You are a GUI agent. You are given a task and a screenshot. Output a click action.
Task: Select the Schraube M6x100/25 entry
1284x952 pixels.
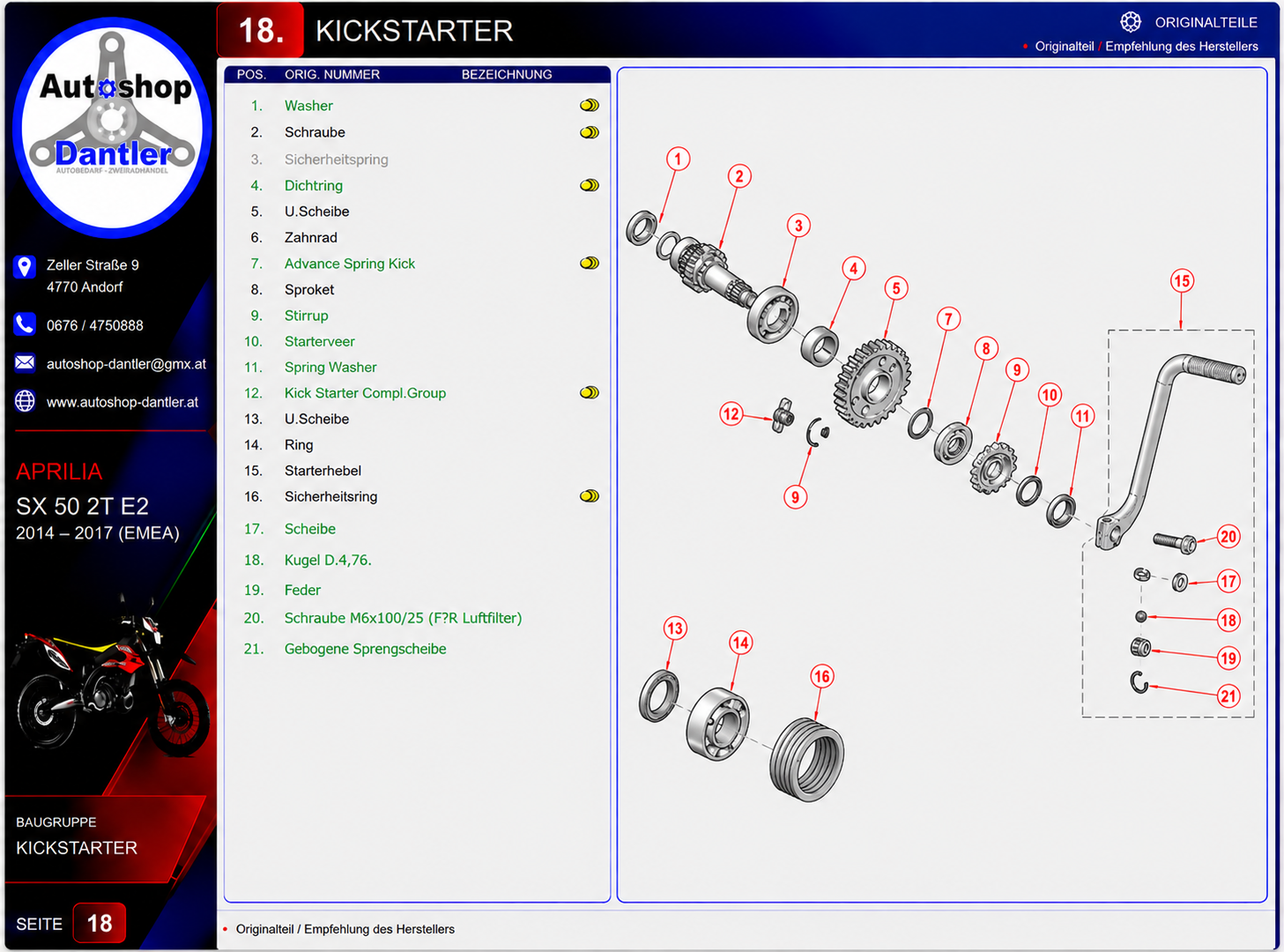403,619
